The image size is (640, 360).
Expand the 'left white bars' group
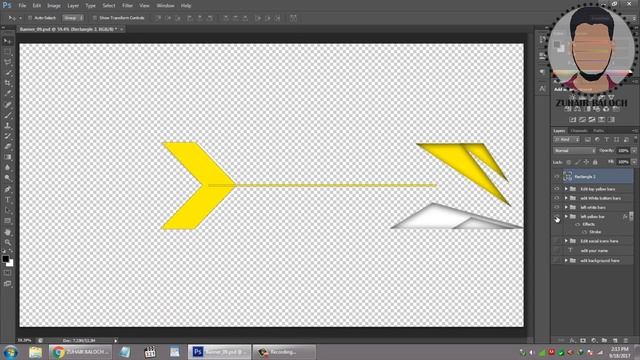pos(566,207)
